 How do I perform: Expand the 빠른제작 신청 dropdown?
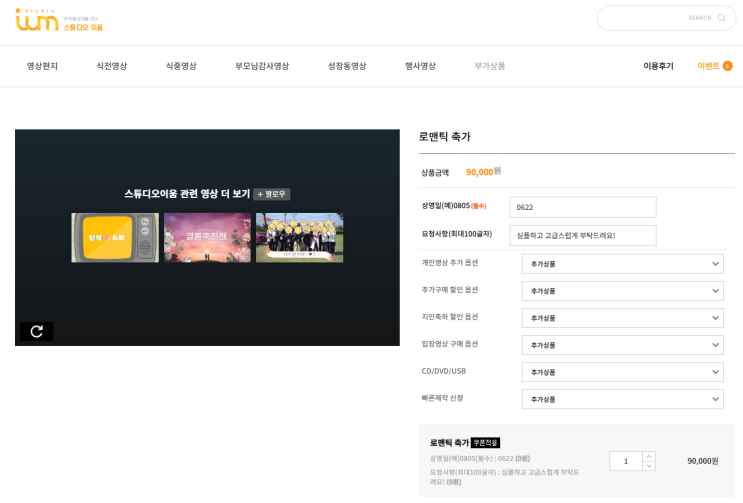(623, 399)
